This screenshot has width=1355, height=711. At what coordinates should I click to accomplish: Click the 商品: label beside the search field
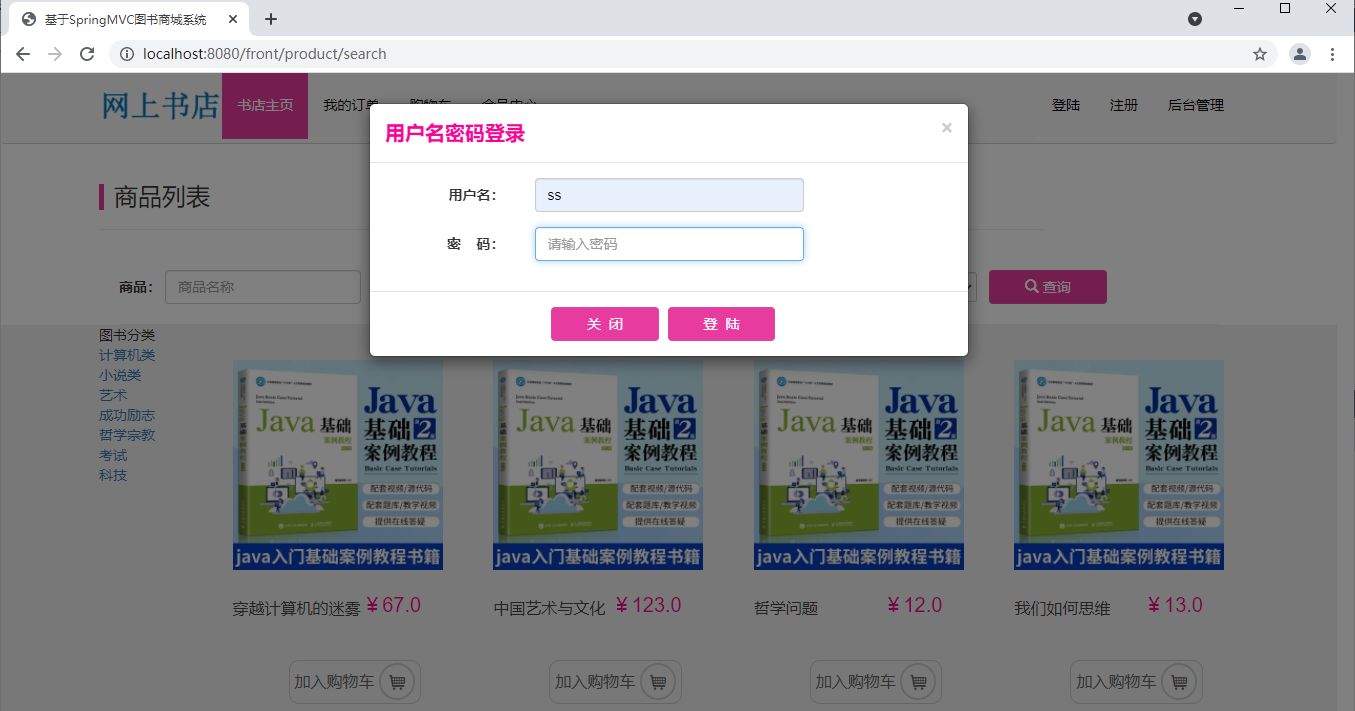point(135,287)
